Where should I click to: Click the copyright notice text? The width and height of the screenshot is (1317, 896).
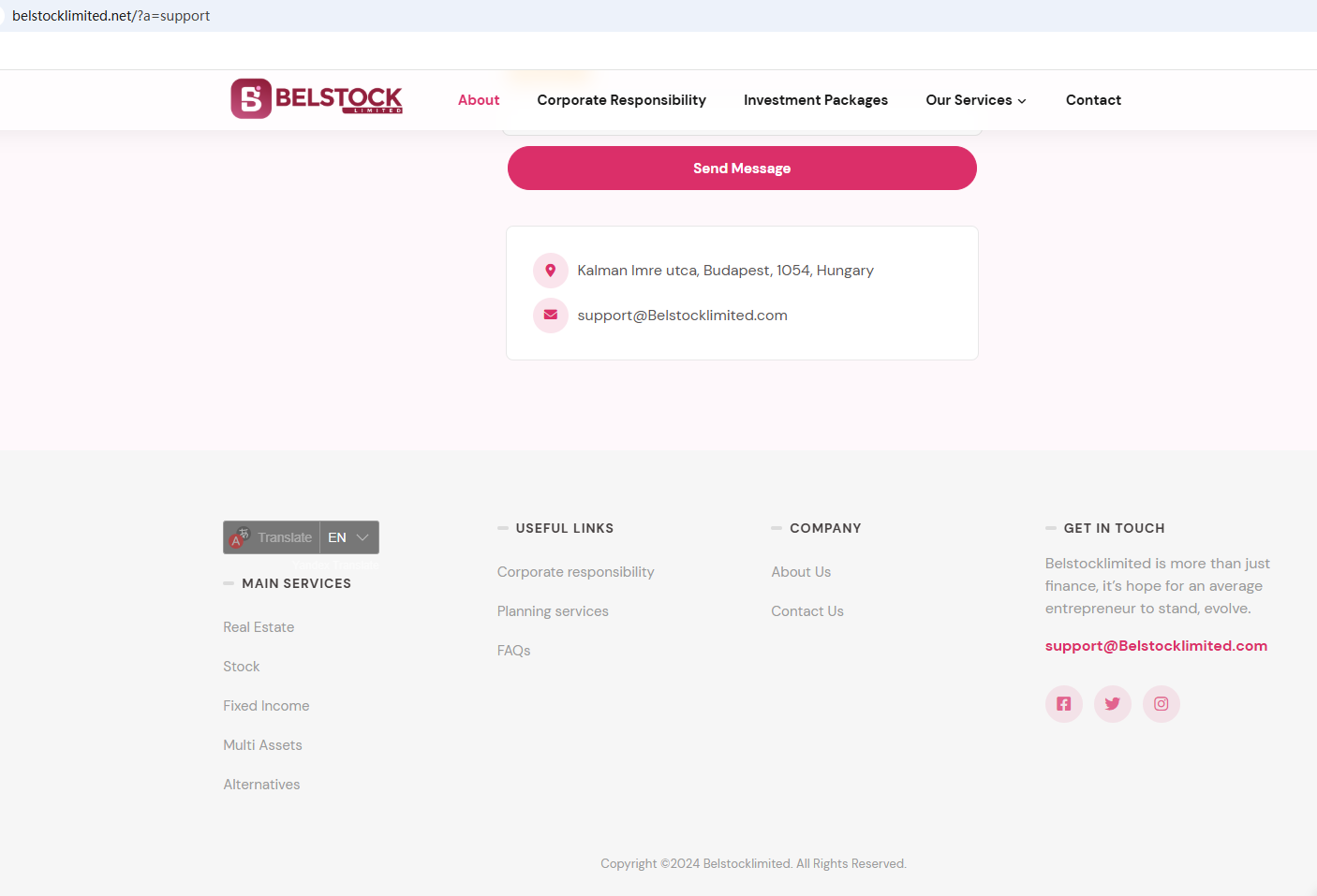click(753, 863)
